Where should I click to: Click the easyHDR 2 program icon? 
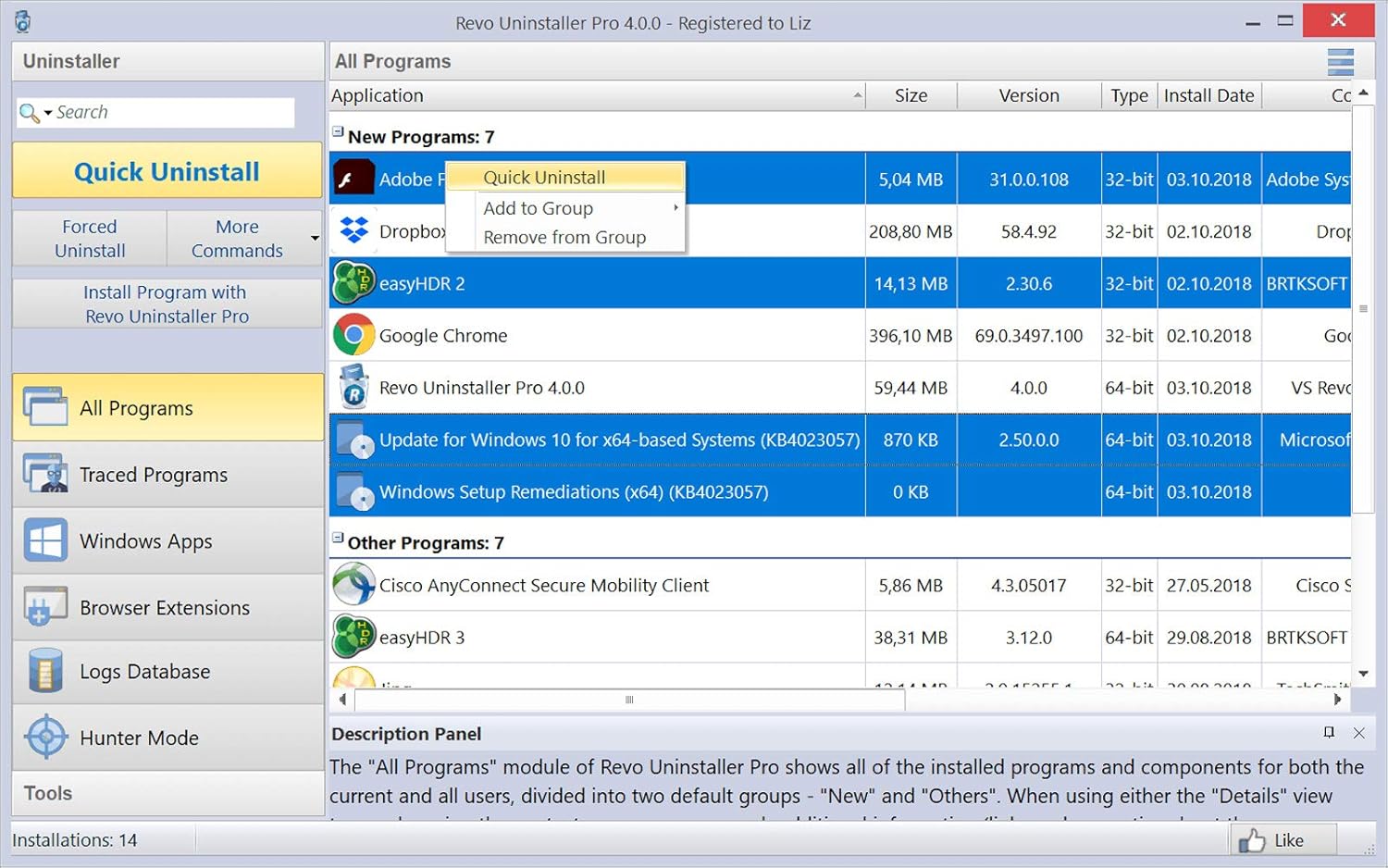(353, 283)
